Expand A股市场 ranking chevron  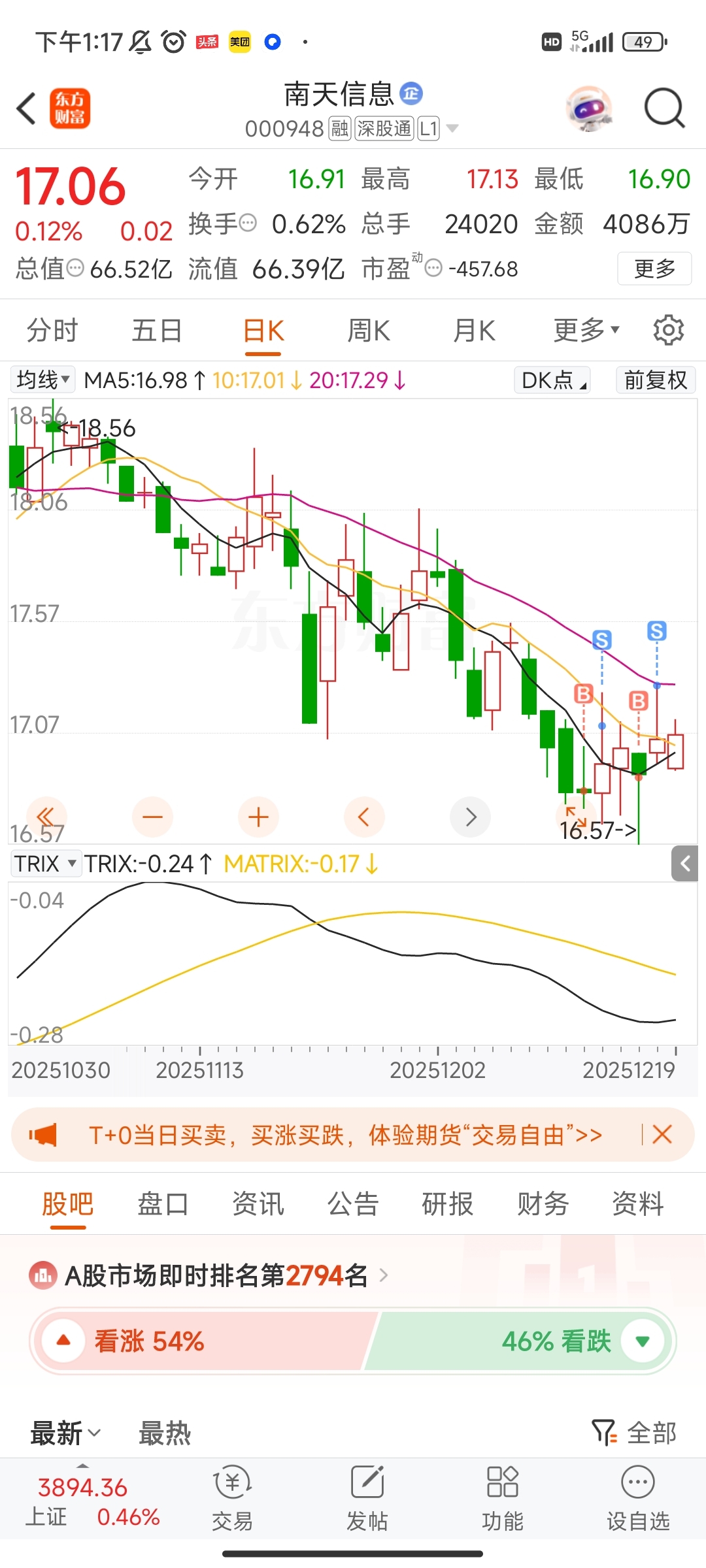point(384,1275)
